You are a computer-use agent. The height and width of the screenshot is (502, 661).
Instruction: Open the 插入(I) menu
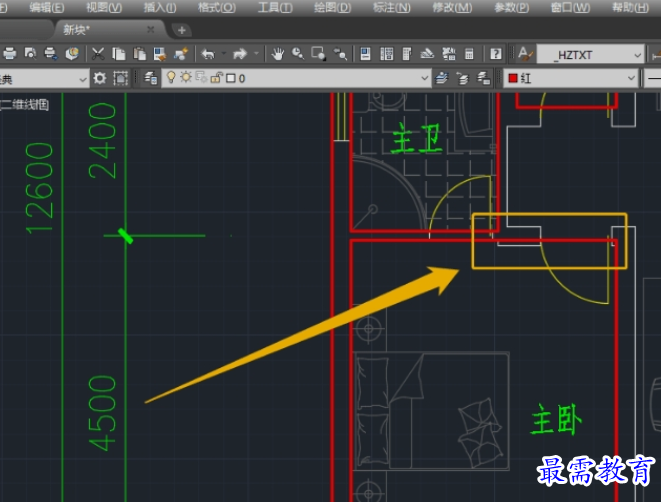click(160, 8)
